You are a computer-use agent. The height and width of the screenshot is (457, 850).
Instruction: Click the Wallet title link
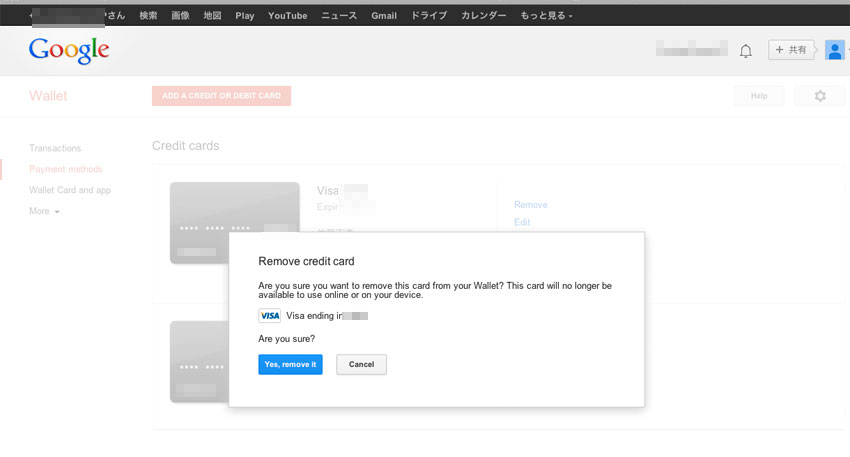(48, 96)
